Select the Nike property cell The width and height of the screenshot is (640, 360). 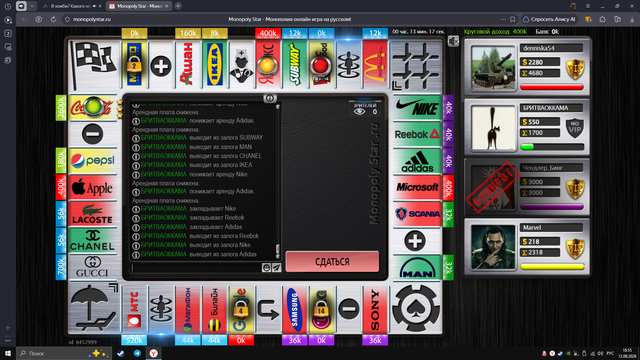[x=417, y=107]
